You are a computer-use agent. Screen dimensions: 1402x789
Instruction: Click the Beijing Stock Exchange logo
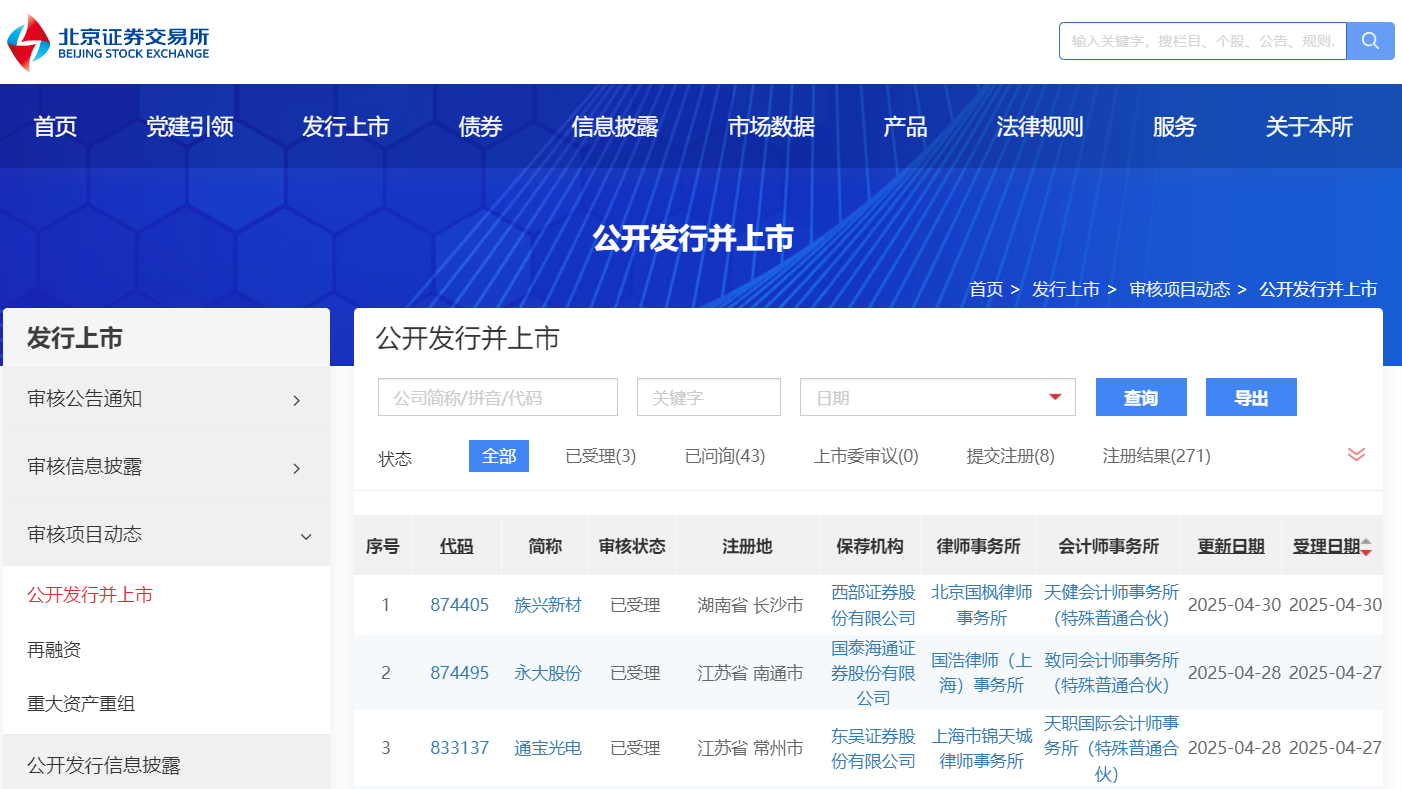pos(108,42)
